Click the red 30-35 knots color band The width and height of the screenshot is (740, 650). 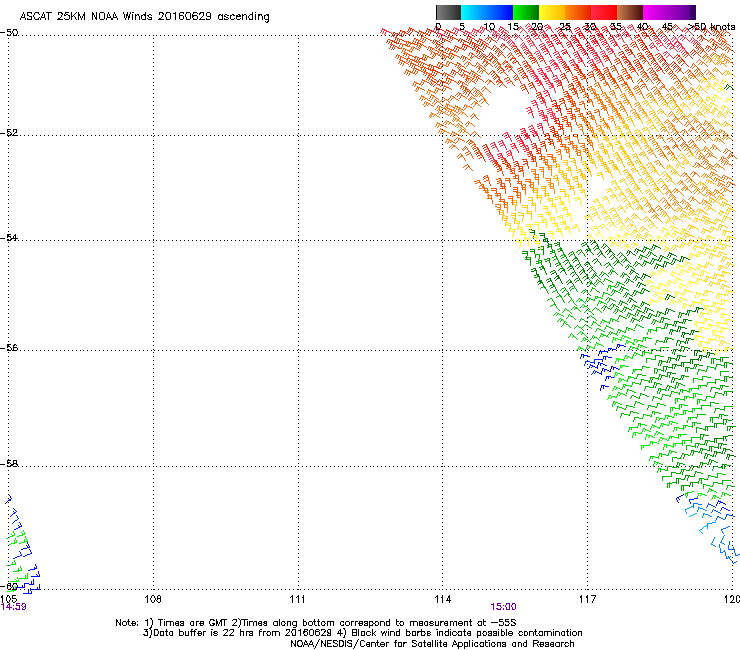point(604,12)
